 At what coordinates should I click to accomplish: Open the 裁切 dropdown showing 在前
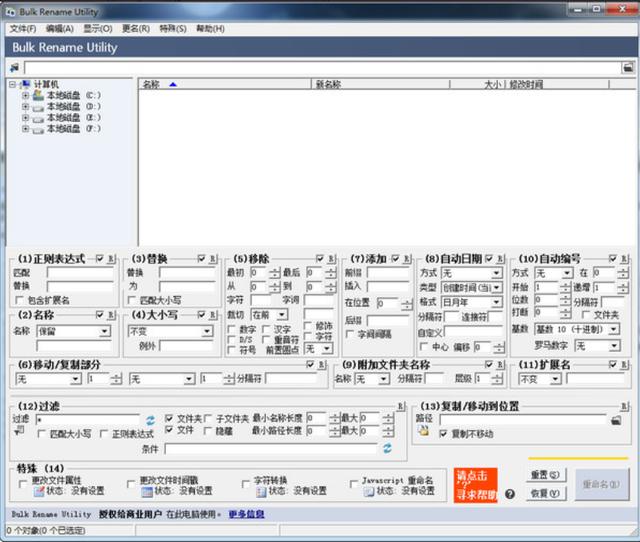pyautogui.click(x=269, y=315)
